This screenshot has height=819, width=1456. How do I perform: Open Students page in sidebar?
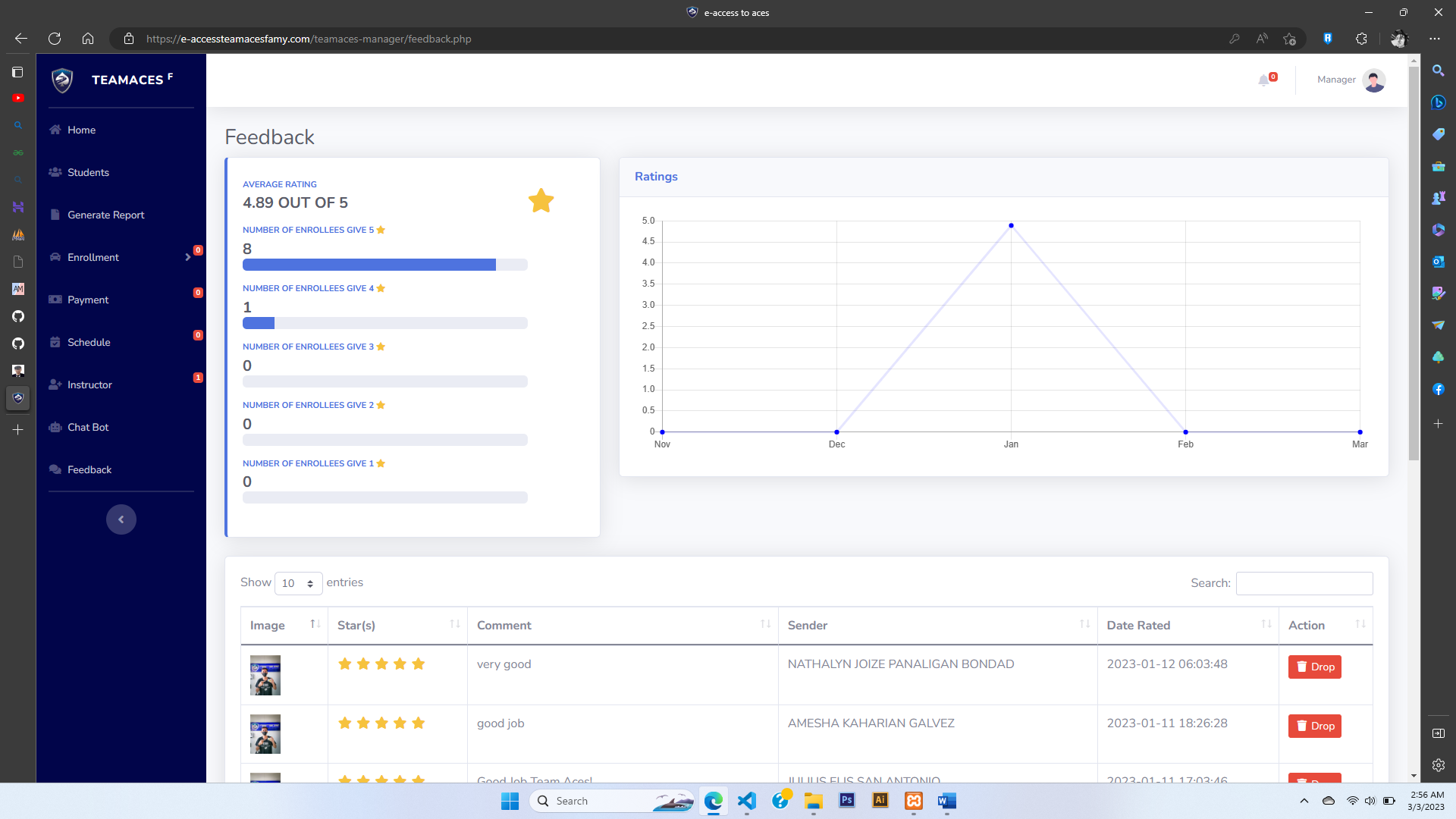[88, 172]
